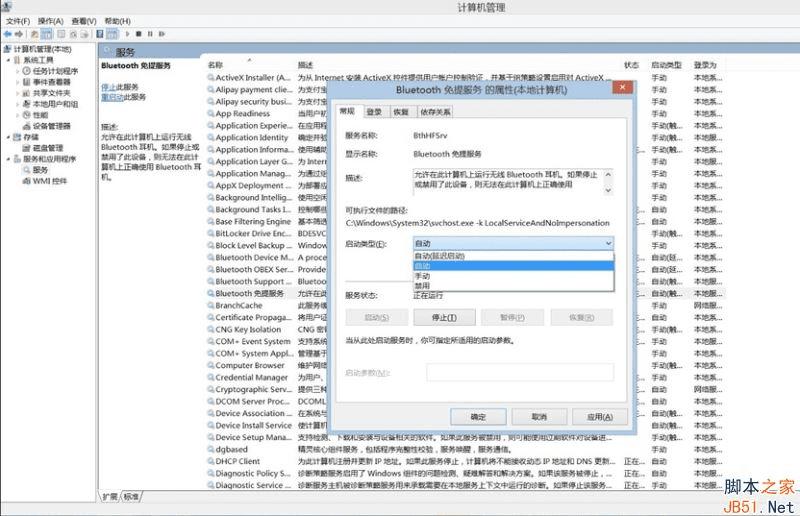The height and width of the screenshot is (516, 800).
Task: Click the 共享文件夹 icon in tree
Action: (27, 93)
